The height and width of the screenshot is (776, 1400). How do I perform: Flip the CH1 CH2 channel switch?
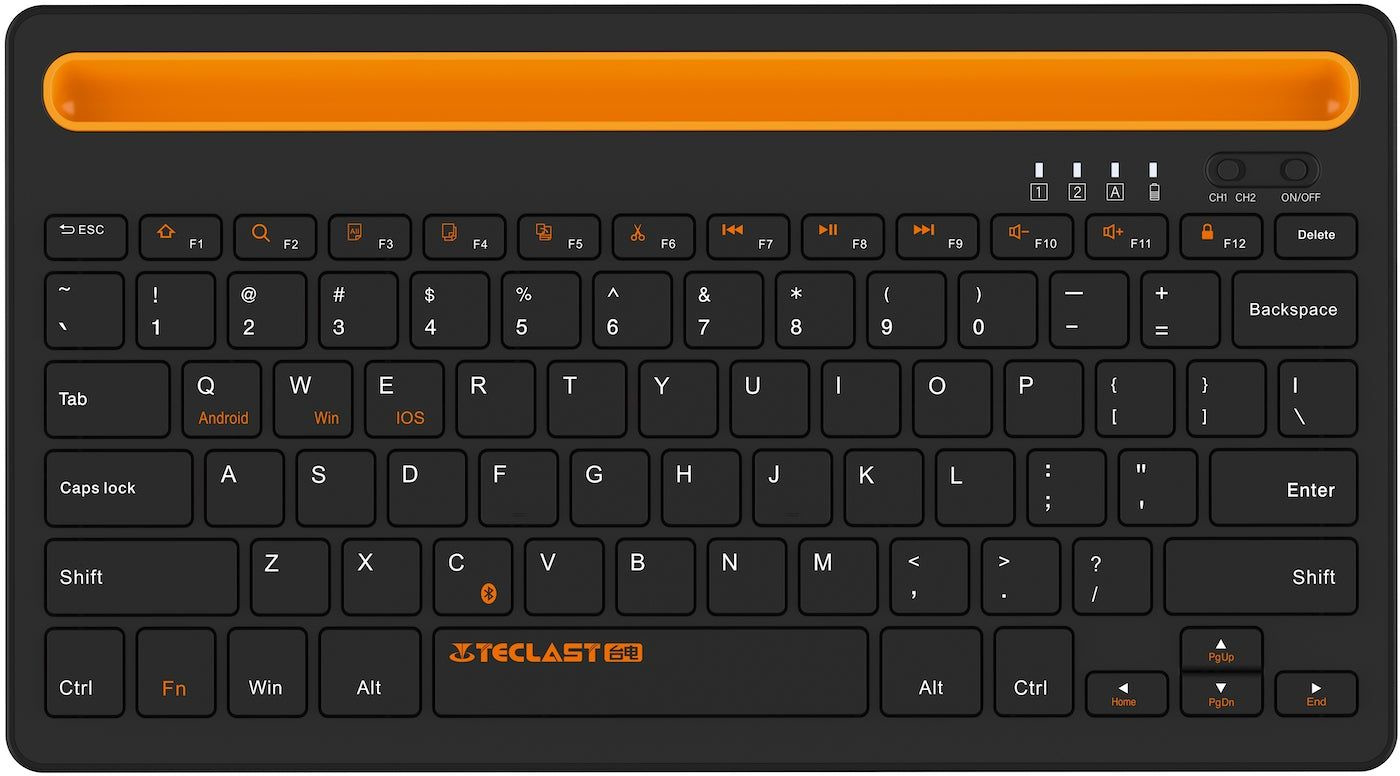point(1231,169)
